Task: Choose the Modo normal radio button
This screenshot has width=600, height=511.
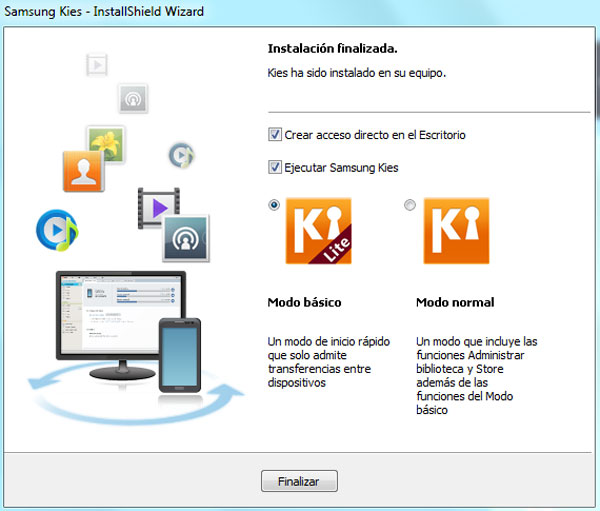Action: [409, 205]
